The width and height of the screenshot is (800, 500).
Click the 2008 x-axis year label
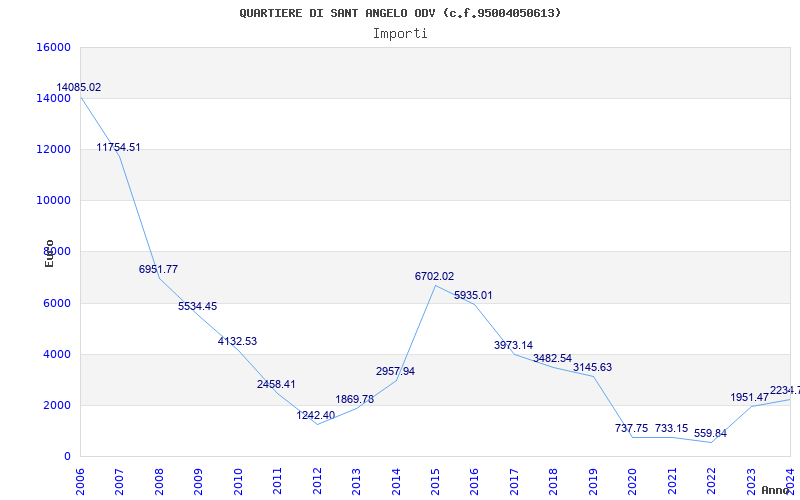click(x=159, y=481)
